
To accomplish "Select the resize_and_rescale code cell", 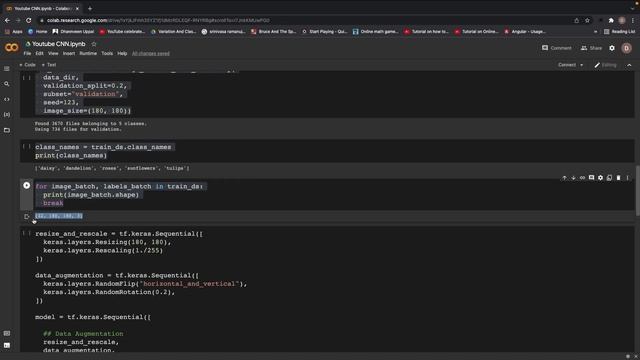I will (327, 288).
